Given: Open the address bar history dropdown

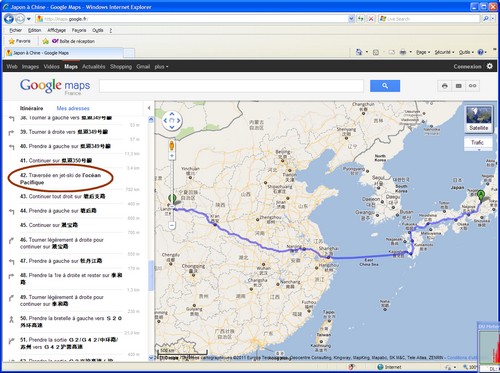Looking at the screenshot, I should pos(351,19).
